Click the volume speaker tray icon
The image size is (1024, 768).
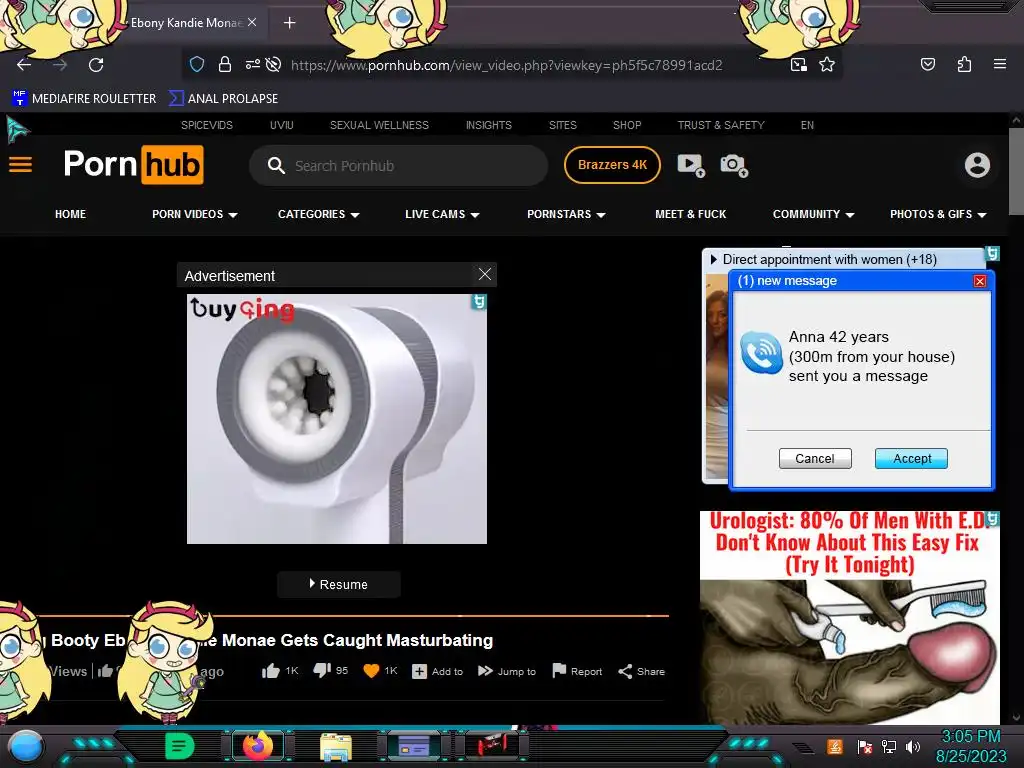click(913, 746)
